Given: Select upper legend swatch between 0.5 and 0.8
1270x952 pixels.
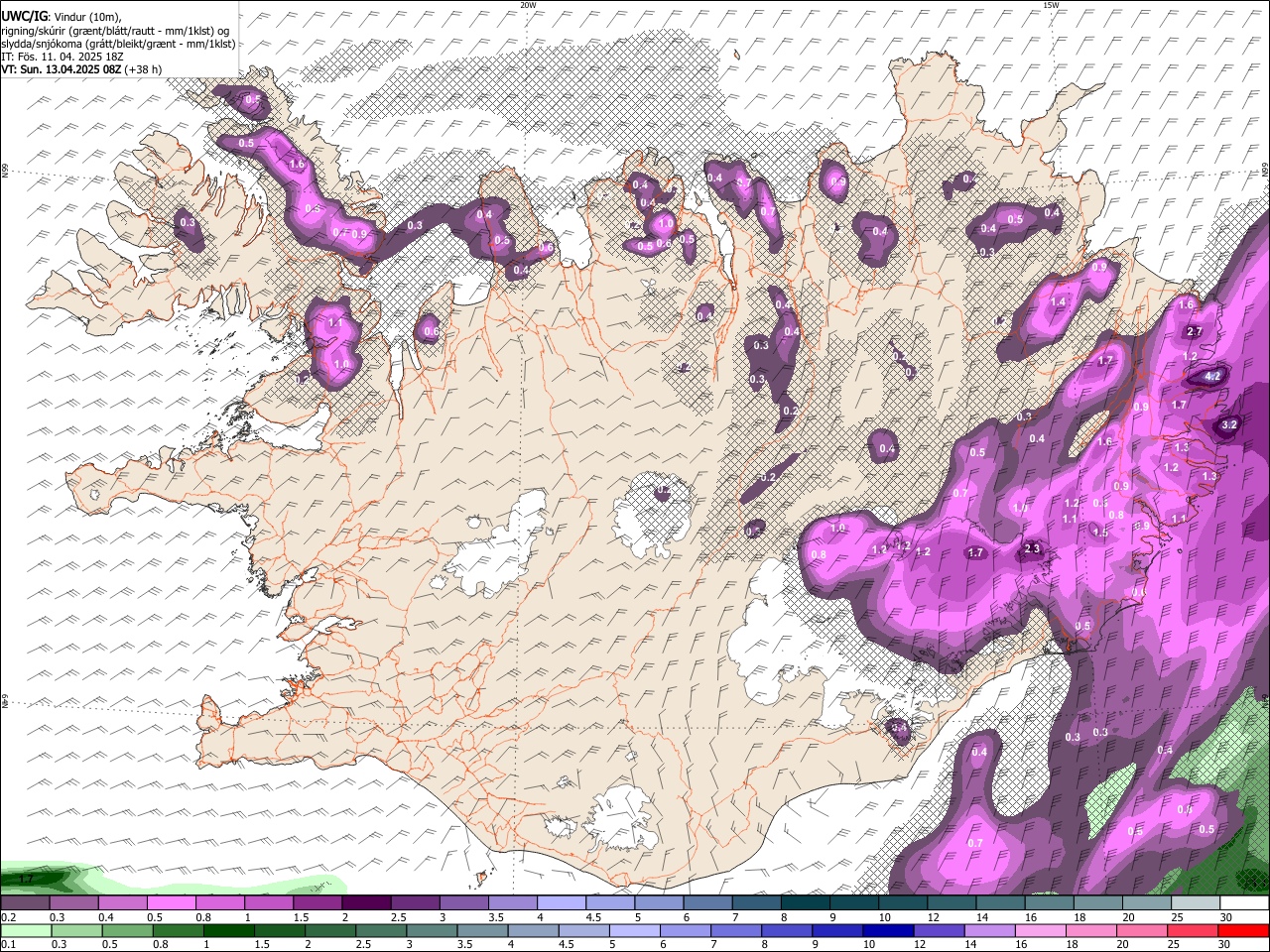Looking at the screenshot, I should 171,903.
